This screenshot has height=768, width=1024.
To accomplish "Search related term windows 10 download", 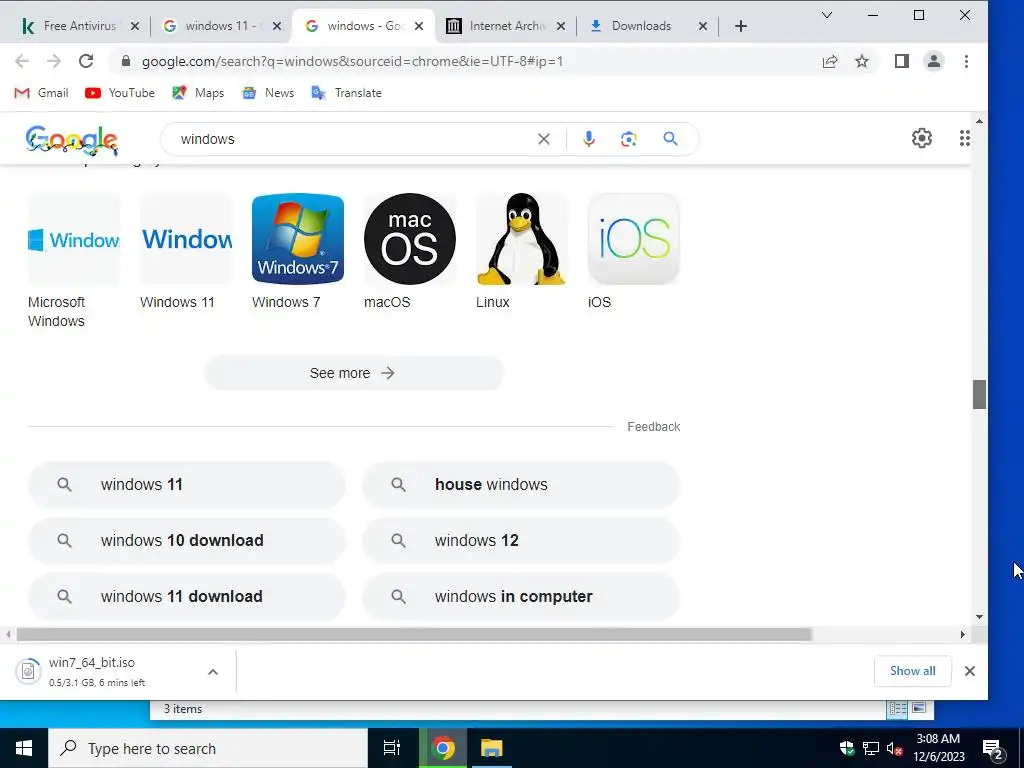I will point(186,541).
